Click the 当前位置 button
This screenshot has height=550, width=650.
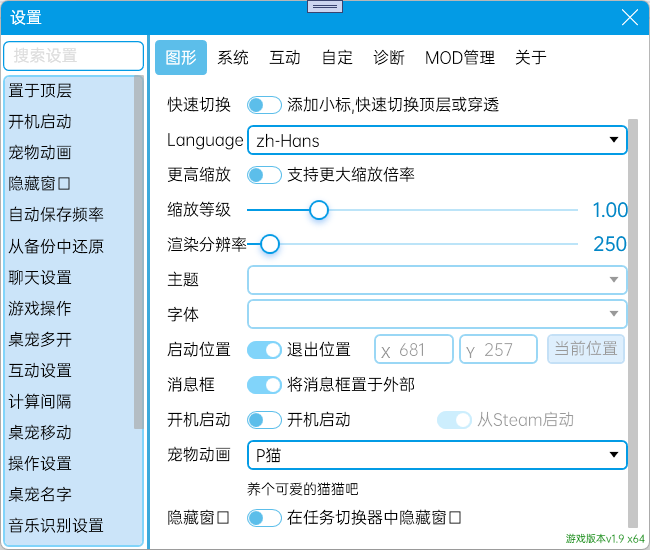tap(586, 349)
